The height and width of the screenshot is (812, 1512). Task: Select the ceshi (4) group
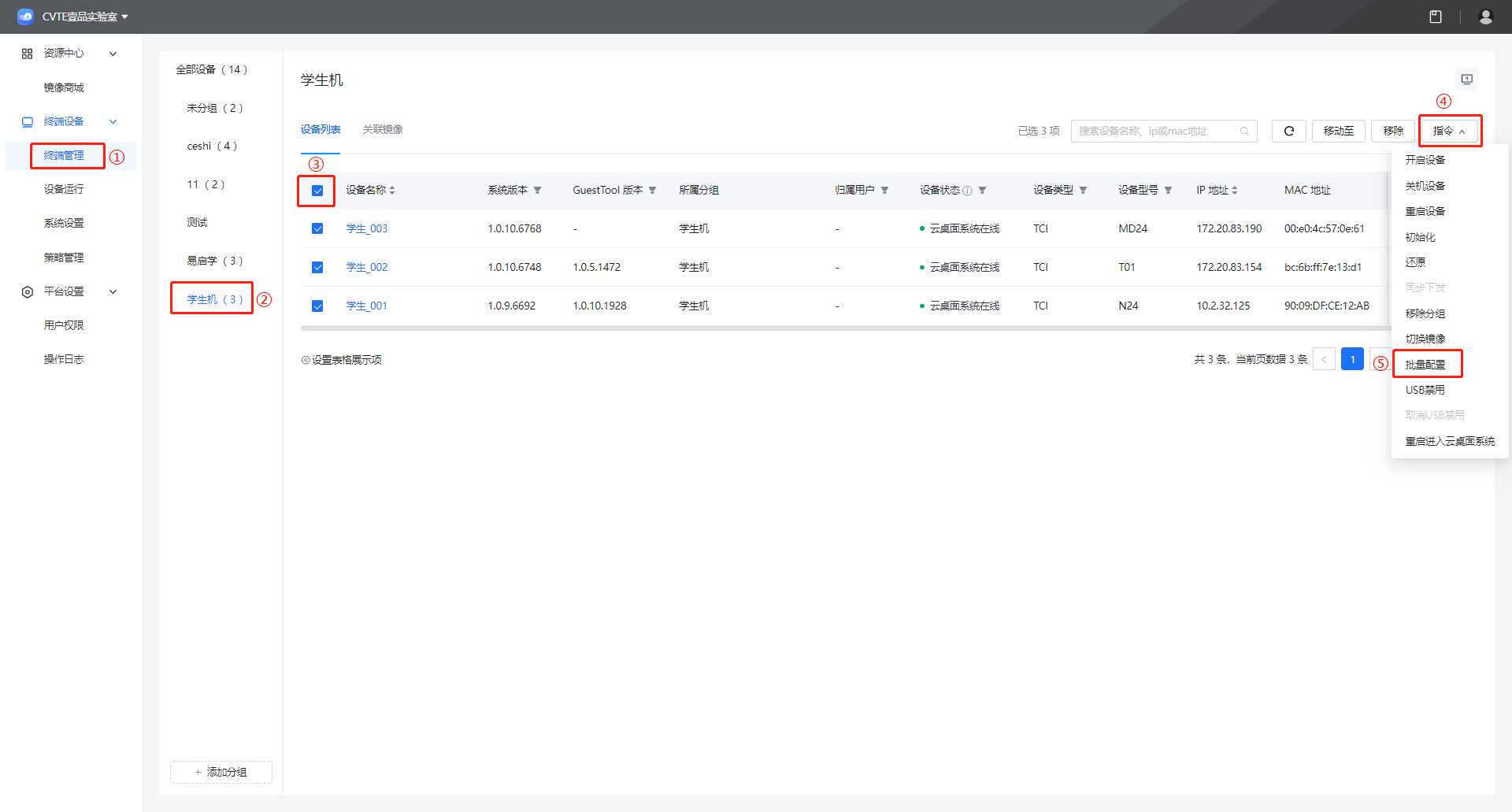[x=212, y=146]
